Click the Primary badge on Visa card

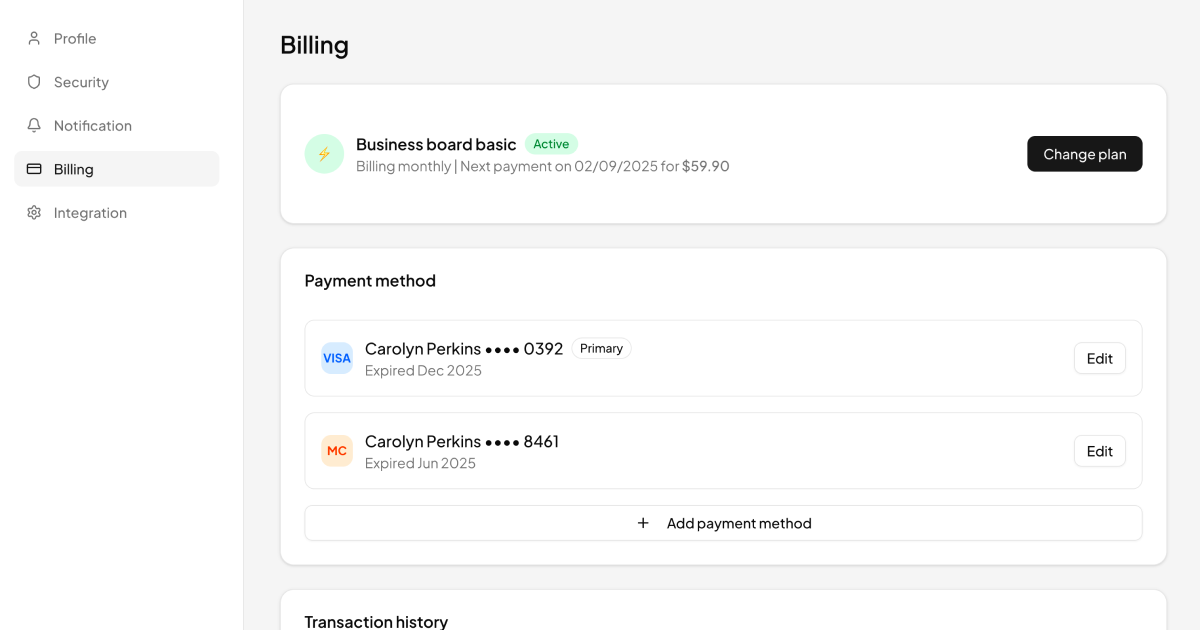601,349
